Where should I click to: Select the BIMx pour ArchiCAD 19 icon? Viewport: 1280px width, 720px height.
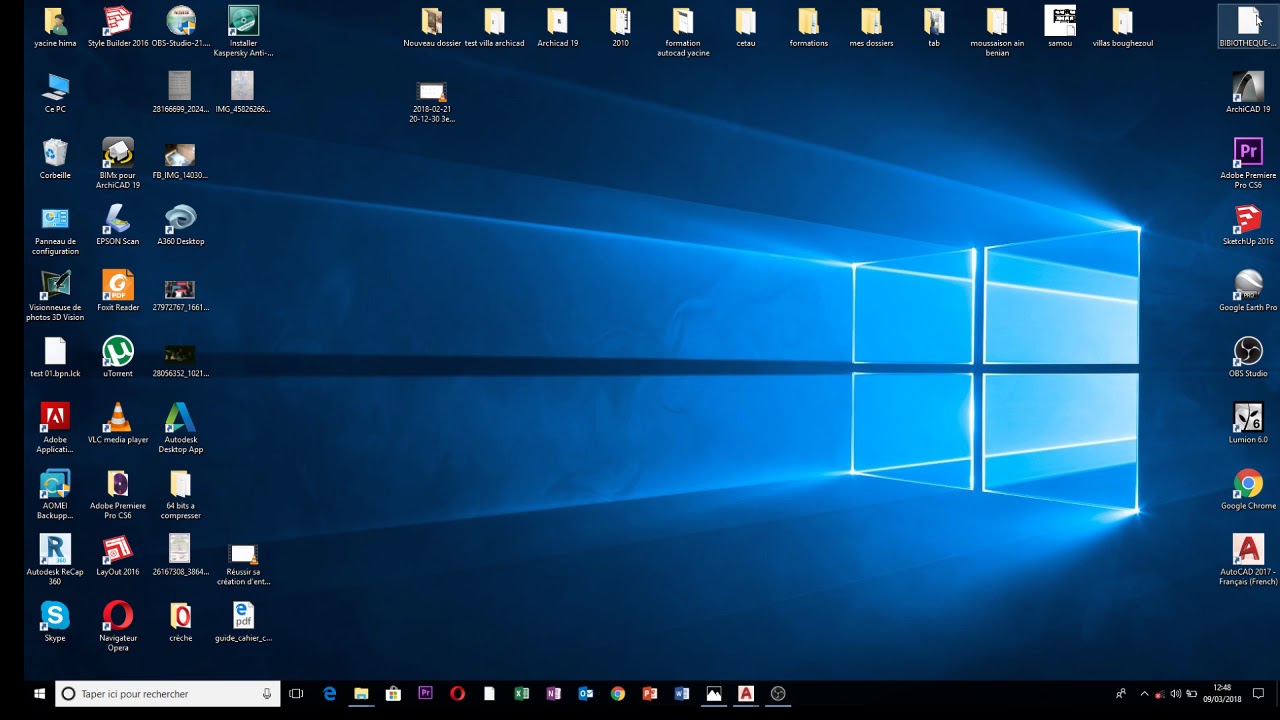click(118, 163)
